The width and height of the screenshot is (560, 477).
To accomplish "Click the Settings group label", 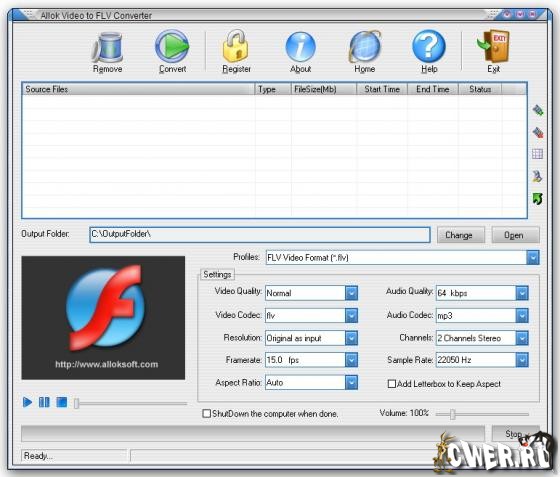I will pos(217,274).
